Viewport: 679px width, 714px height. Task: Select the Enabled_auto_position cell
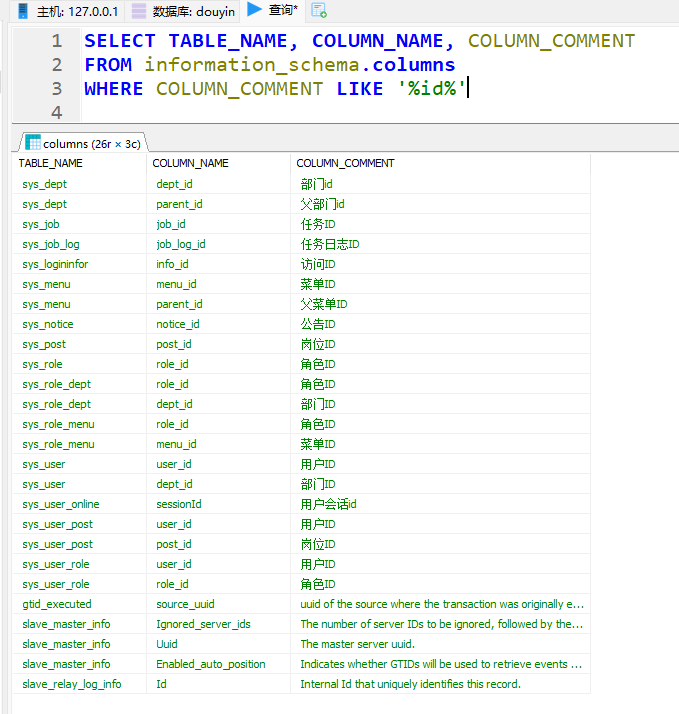coord(211,664)
